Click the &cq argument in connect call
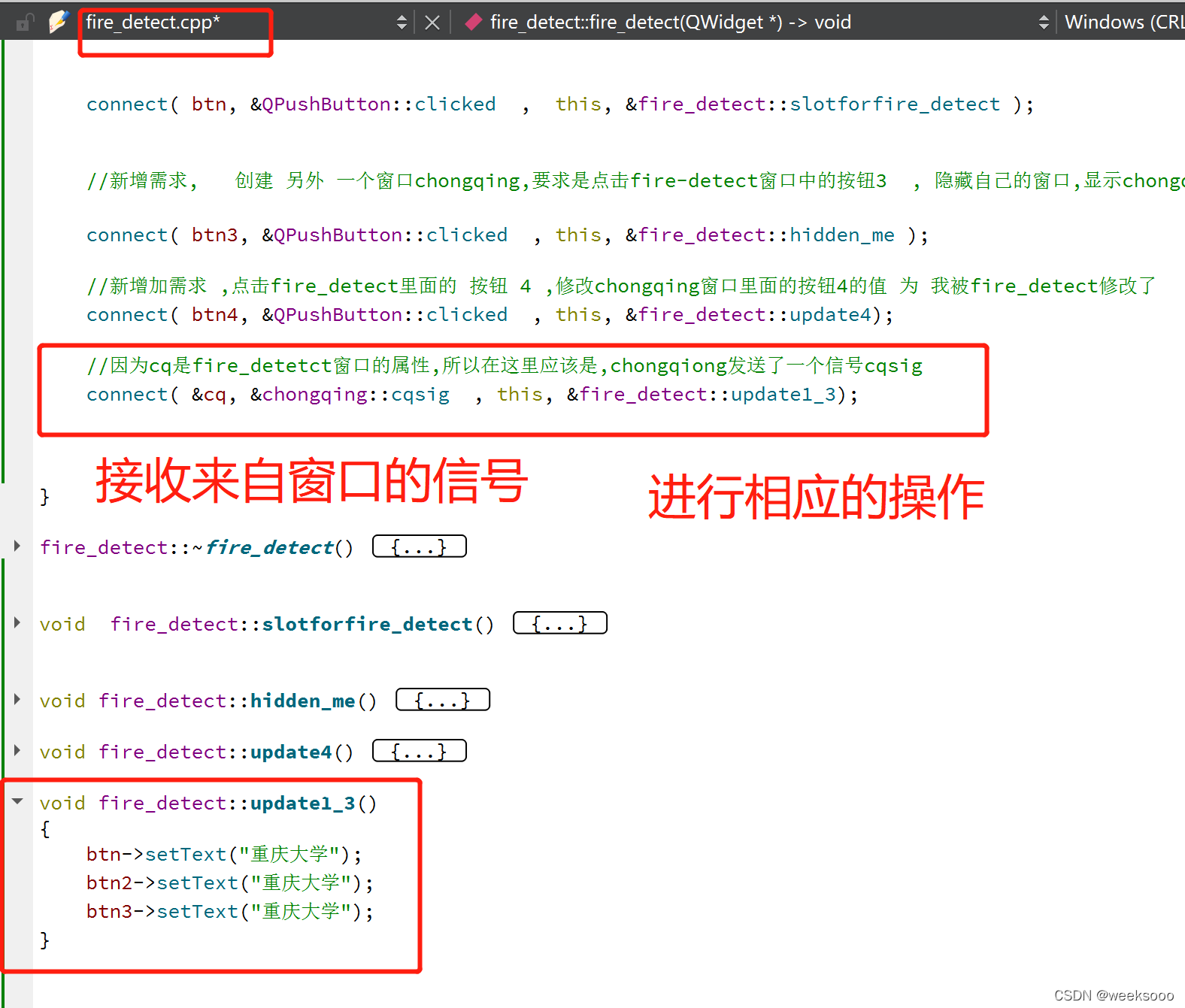 (209, 395)
